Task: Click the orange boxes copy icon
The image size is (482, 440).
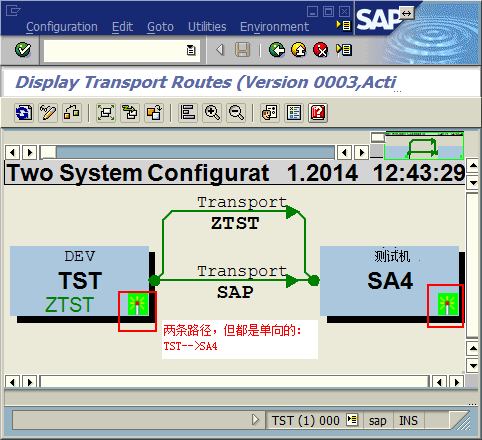Action: tap(154, 113)
